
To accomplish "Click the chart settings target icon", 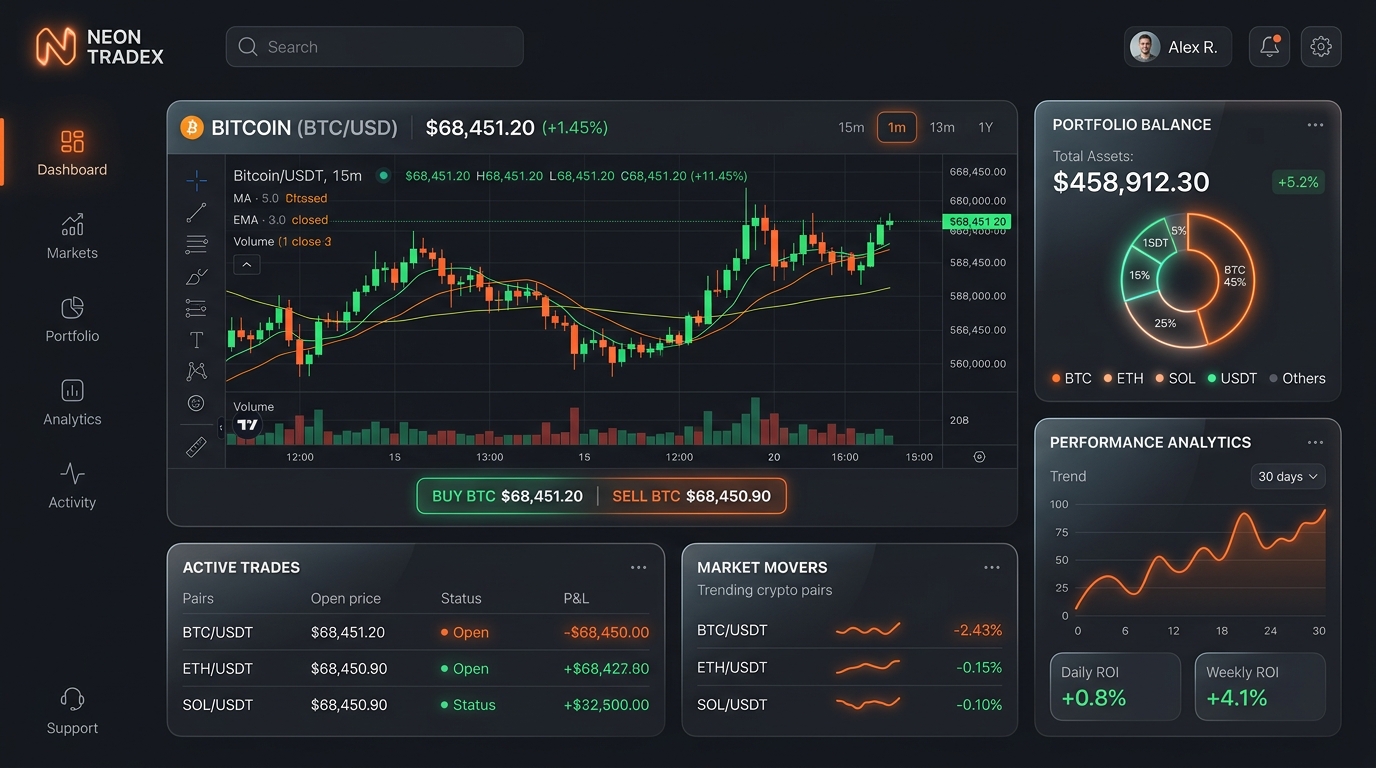I will [x=979, y=457].
